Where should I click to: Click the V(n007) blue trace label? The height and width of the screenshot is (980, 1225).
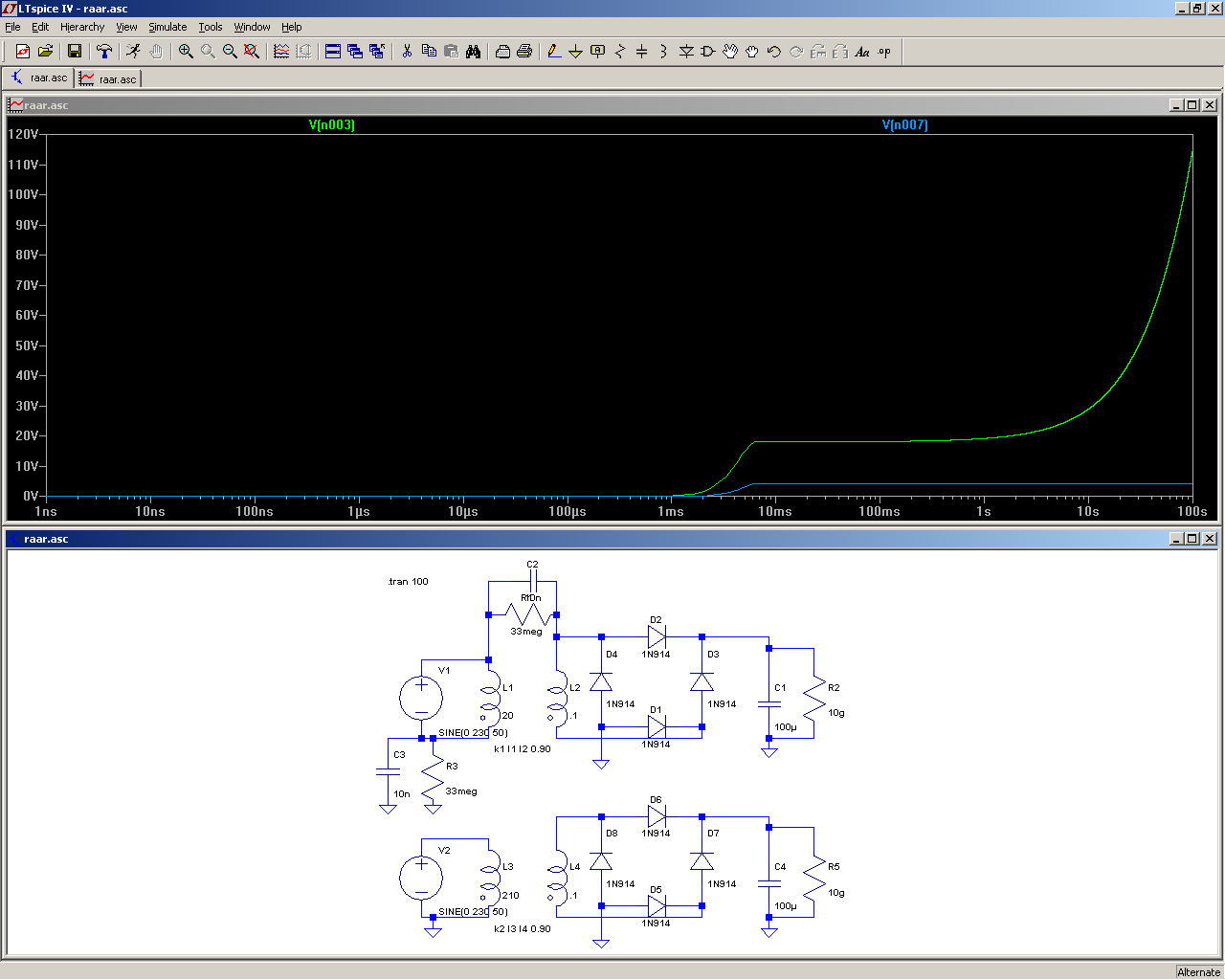[905, 124]
